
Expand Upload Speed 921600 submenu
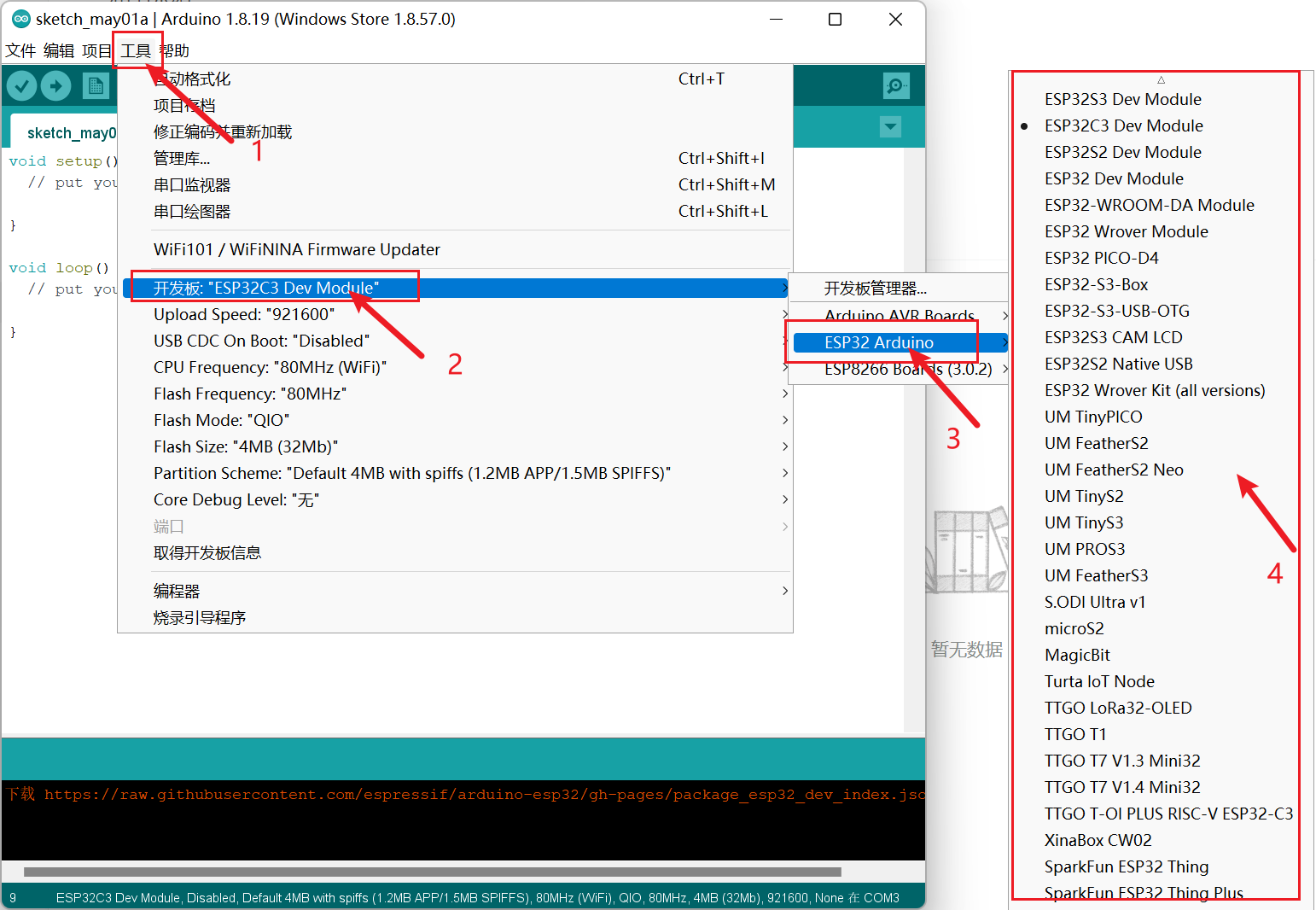(x=455, y=315)
